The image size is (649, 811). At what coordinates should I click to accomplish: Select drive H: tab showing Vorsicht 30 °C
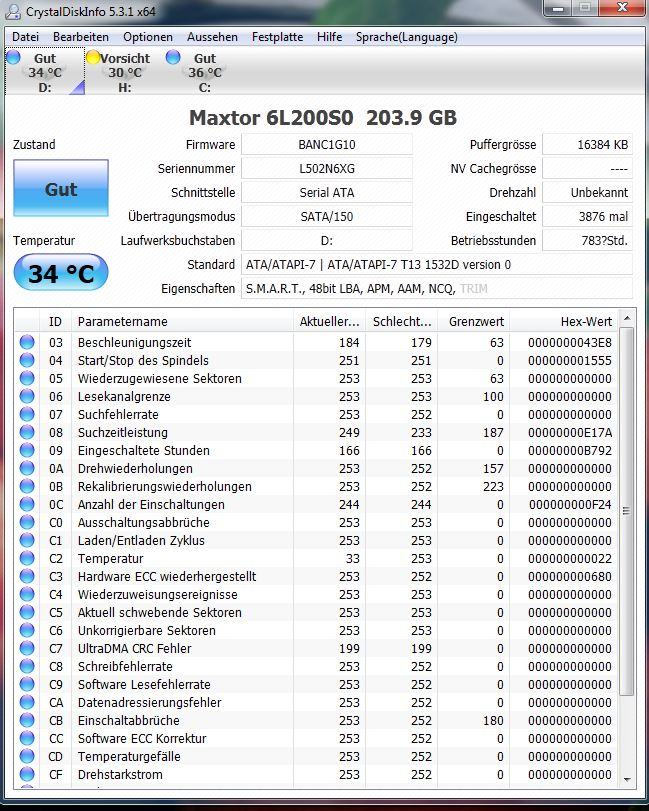coord(125,72)
